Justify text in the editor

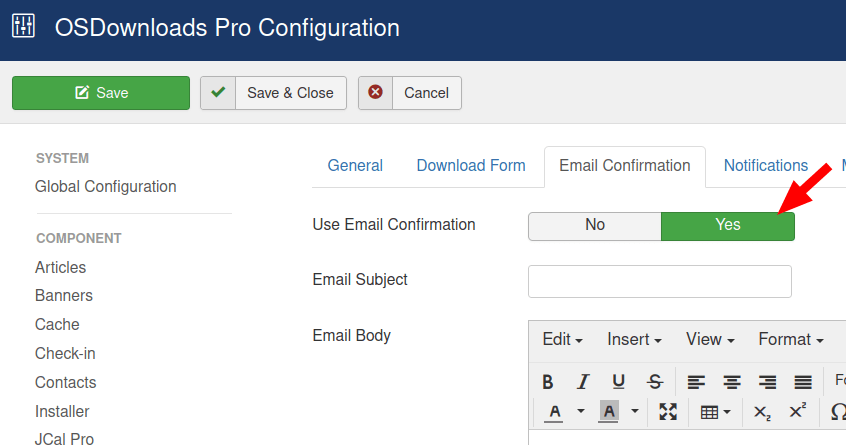[803, 382]
